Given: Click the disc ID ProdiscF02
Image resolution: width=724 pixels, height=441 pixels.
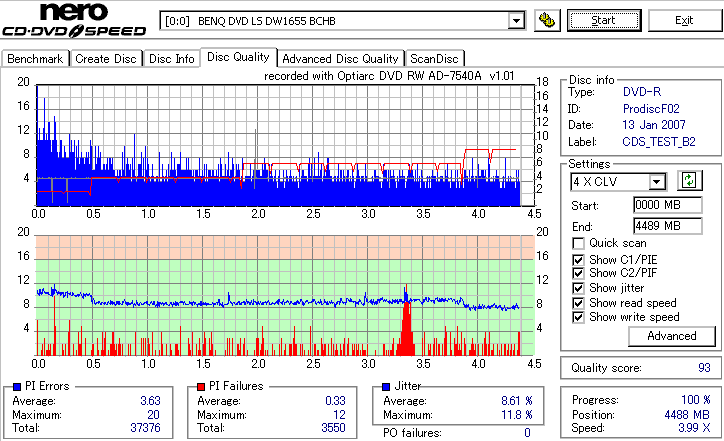Looking at the screenshot, I should tap(651, 109).
